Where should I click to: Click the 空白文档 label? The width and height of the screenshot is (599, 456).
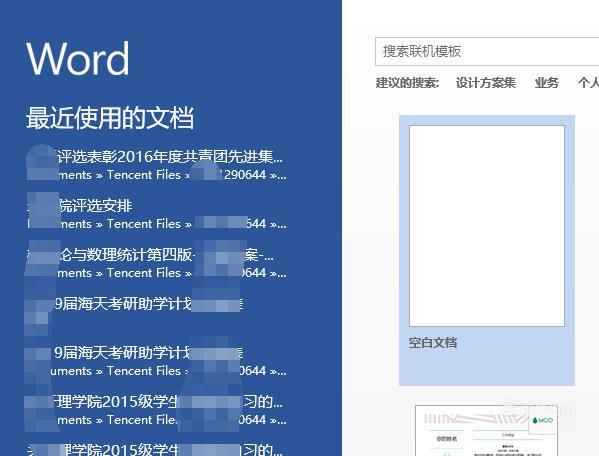click(x=433, y=343)
